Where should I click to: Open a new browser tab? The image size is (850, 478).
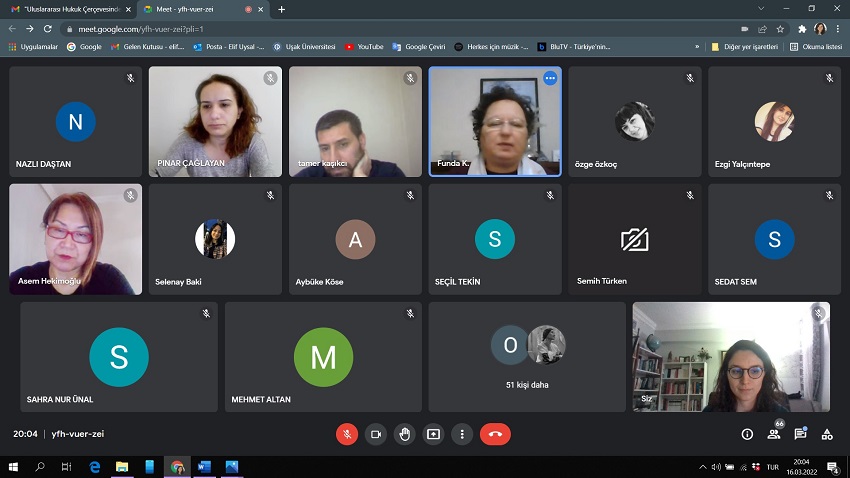[x=282, y=9]
